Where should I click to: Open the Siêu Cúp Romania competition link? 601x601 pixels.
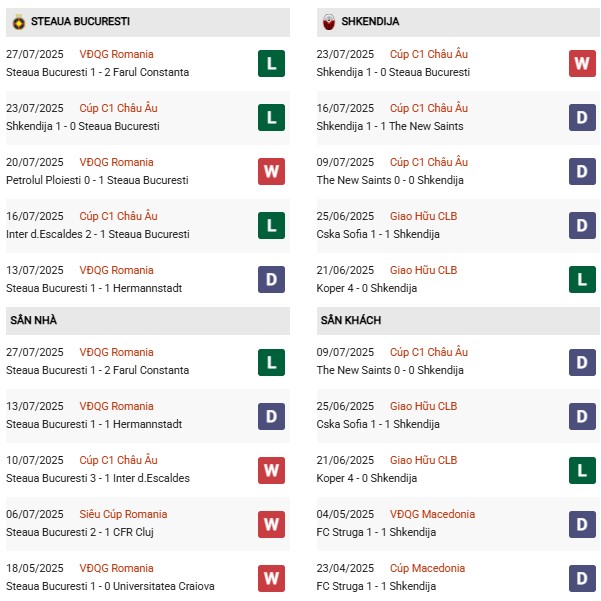point(123,514)
